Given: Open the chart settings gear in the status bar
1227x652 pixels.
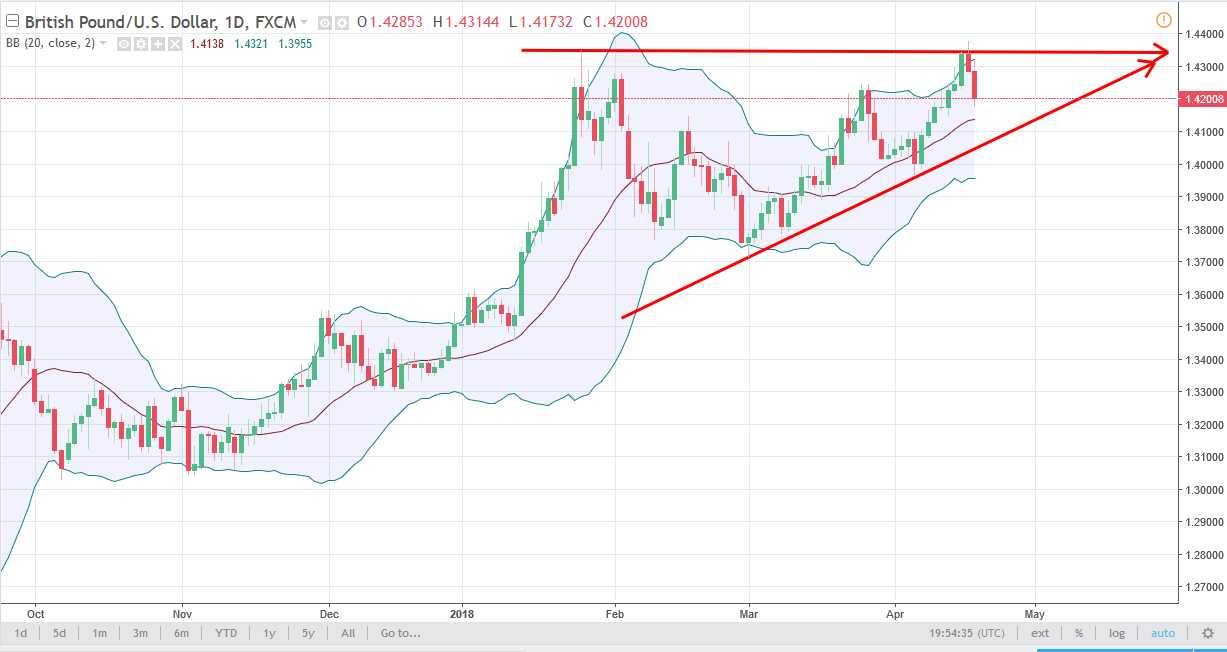Looking at the screenshot, I should pos(1207,633).
